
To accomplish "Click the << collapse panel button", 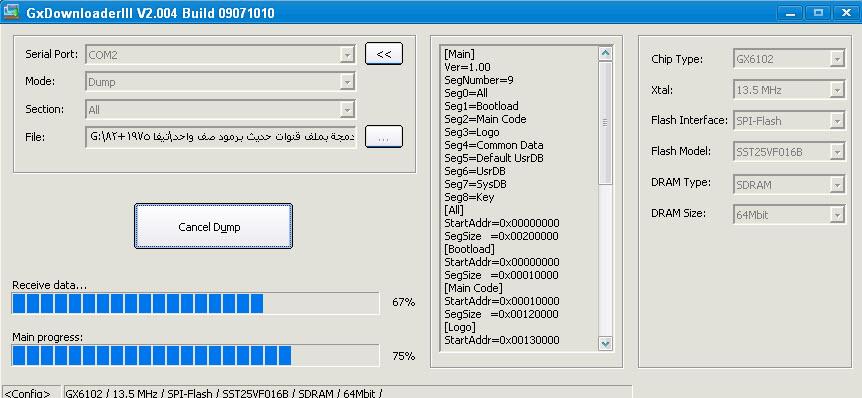I will (x=384, y=54).
